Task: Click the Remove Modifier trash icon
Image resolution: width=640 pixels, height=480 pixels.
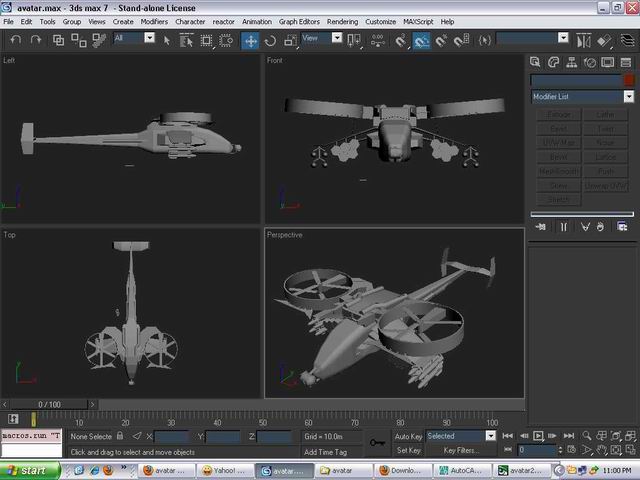Action: (x=600, y=227)
